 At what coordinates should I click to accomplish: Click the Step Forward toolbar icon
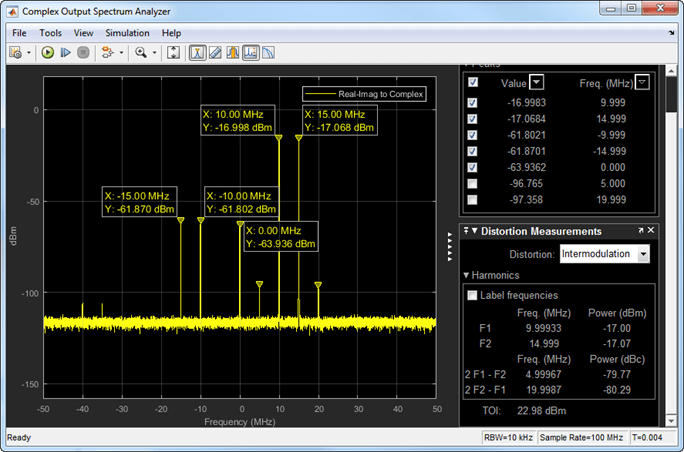(x=66, y=52)
